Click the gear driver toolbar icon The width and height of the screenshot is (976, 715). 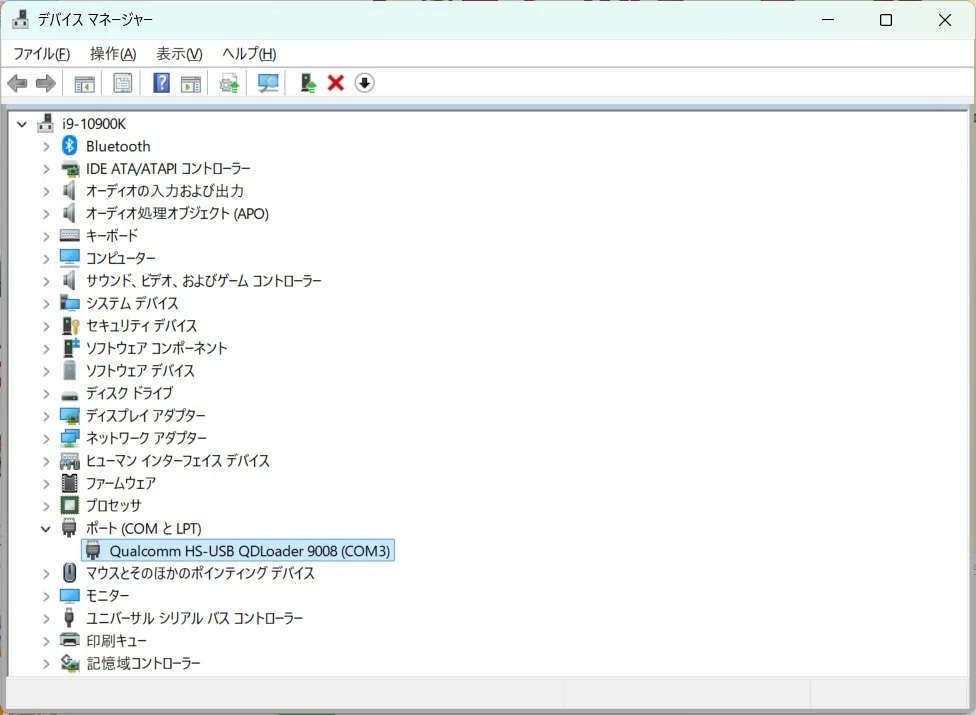click(229, 83)
